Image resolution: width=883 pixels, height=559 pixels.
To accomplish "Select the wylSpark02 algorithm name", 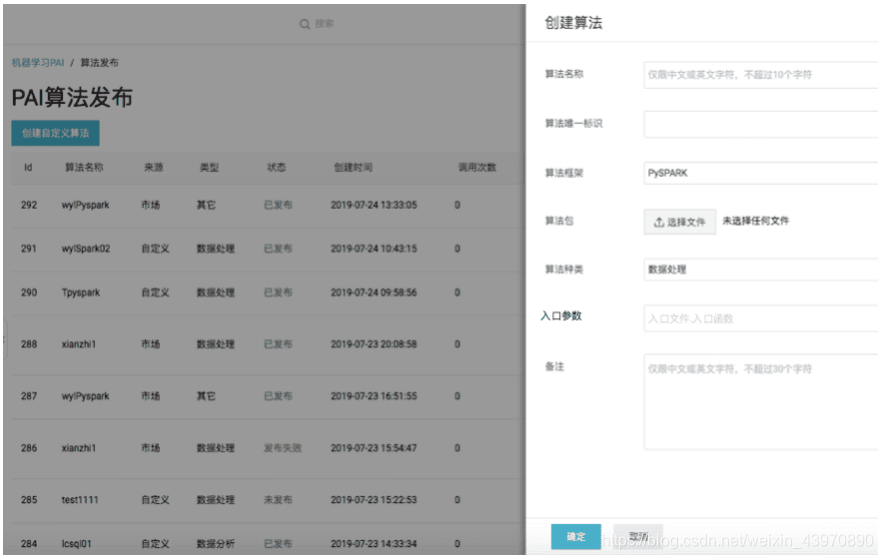I will 86,249.
